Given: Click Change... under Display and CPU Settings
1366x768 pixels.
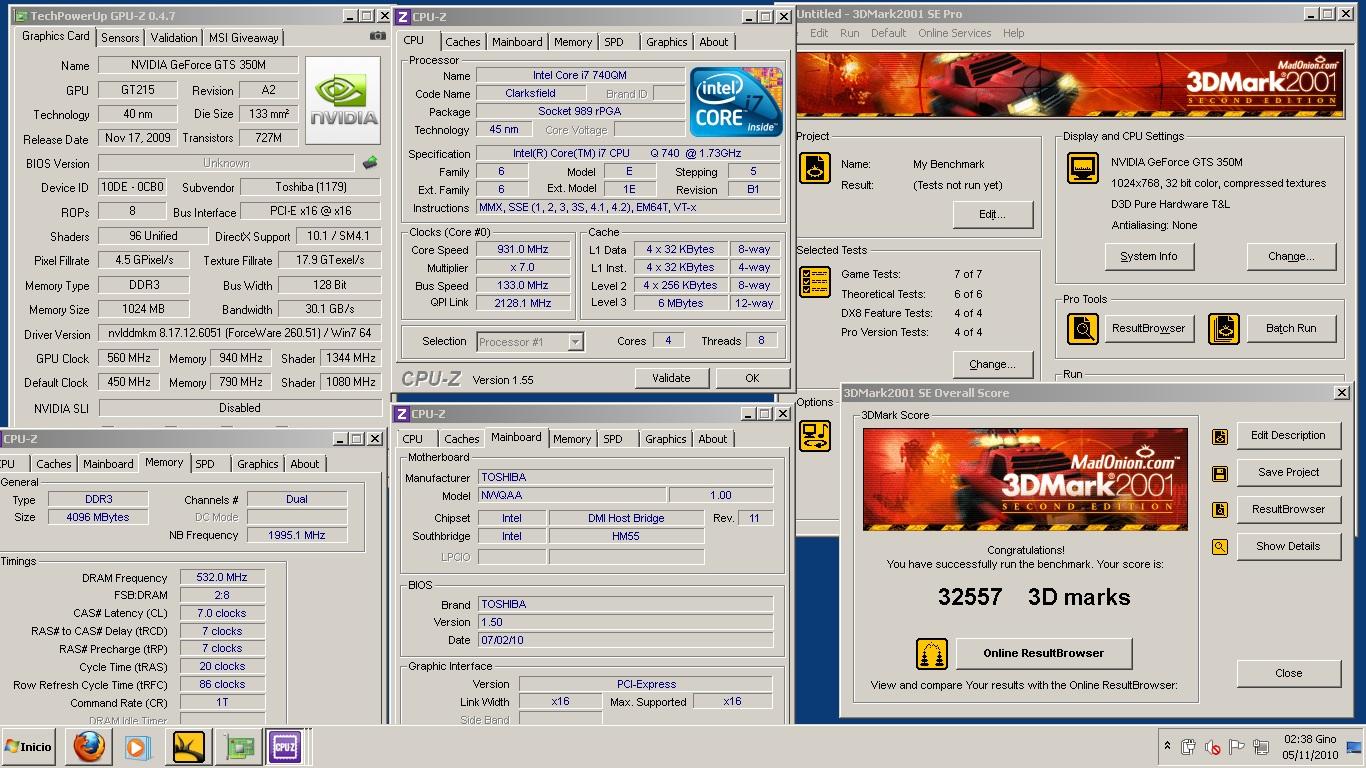Looking at the screenshot, I should [x=1291, y=256].
